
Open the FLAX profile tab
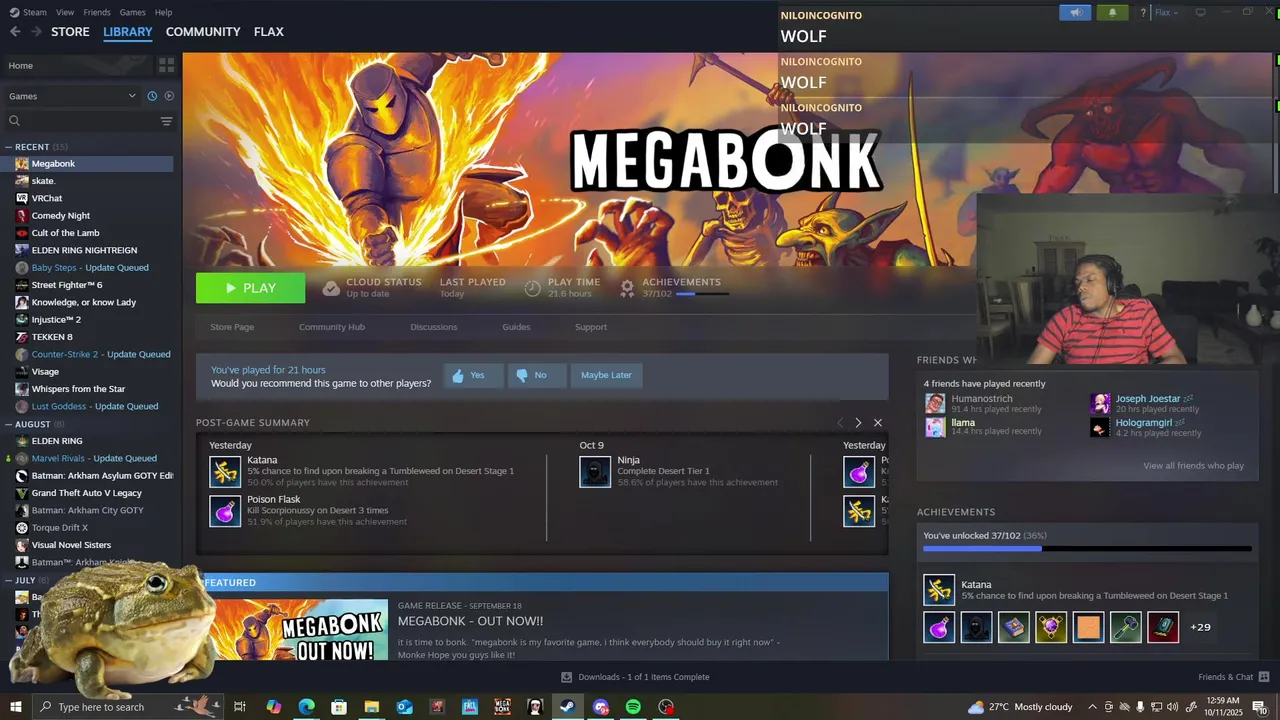269,32
